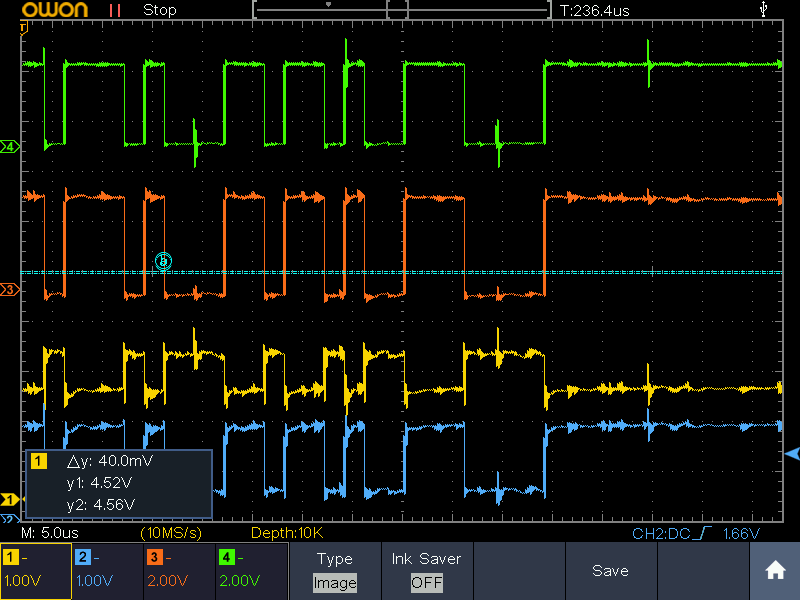
Task: Toggle Ink Saver OFF setting
Action: point(427,571)
